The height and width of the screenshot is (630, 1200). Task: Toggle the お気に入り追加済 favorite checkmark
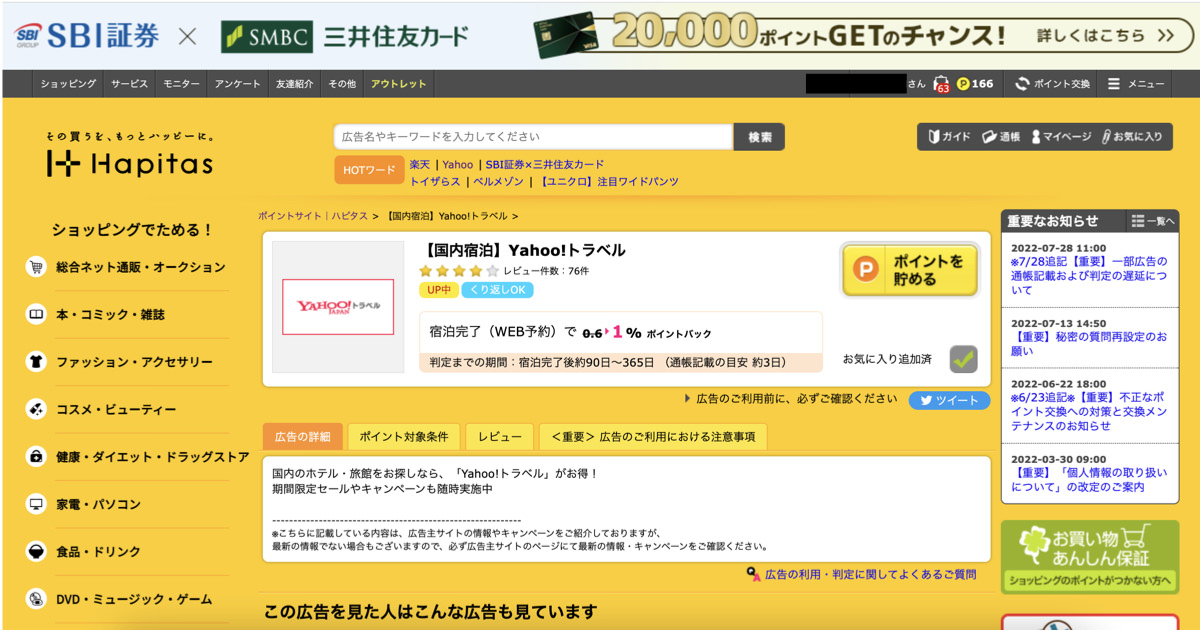(964, 358)
